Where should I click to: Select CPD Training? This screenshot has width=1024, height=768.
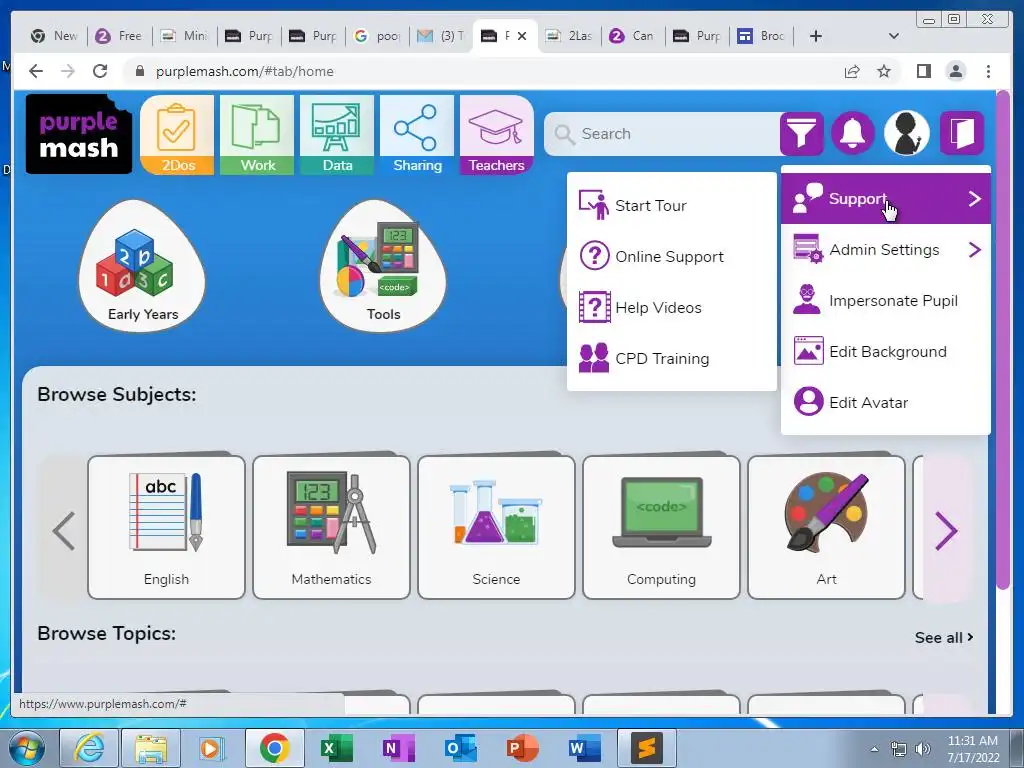(x=671, y=358)
